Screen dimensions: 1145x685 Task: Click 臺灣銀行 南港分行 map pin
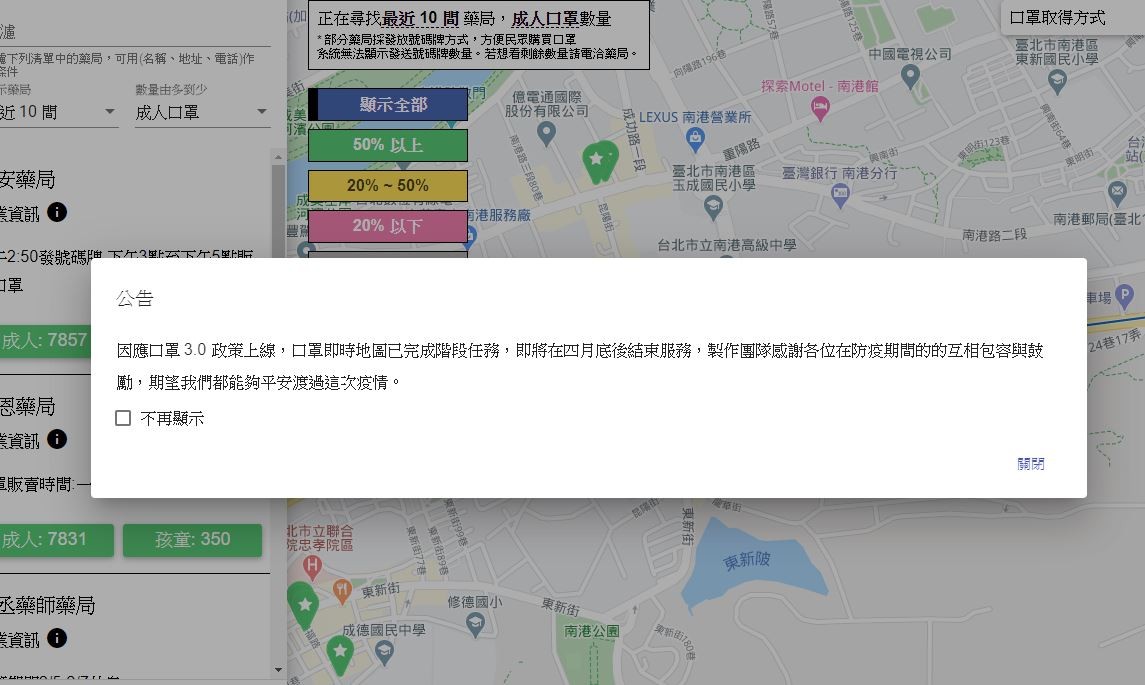tap(840, 195)
